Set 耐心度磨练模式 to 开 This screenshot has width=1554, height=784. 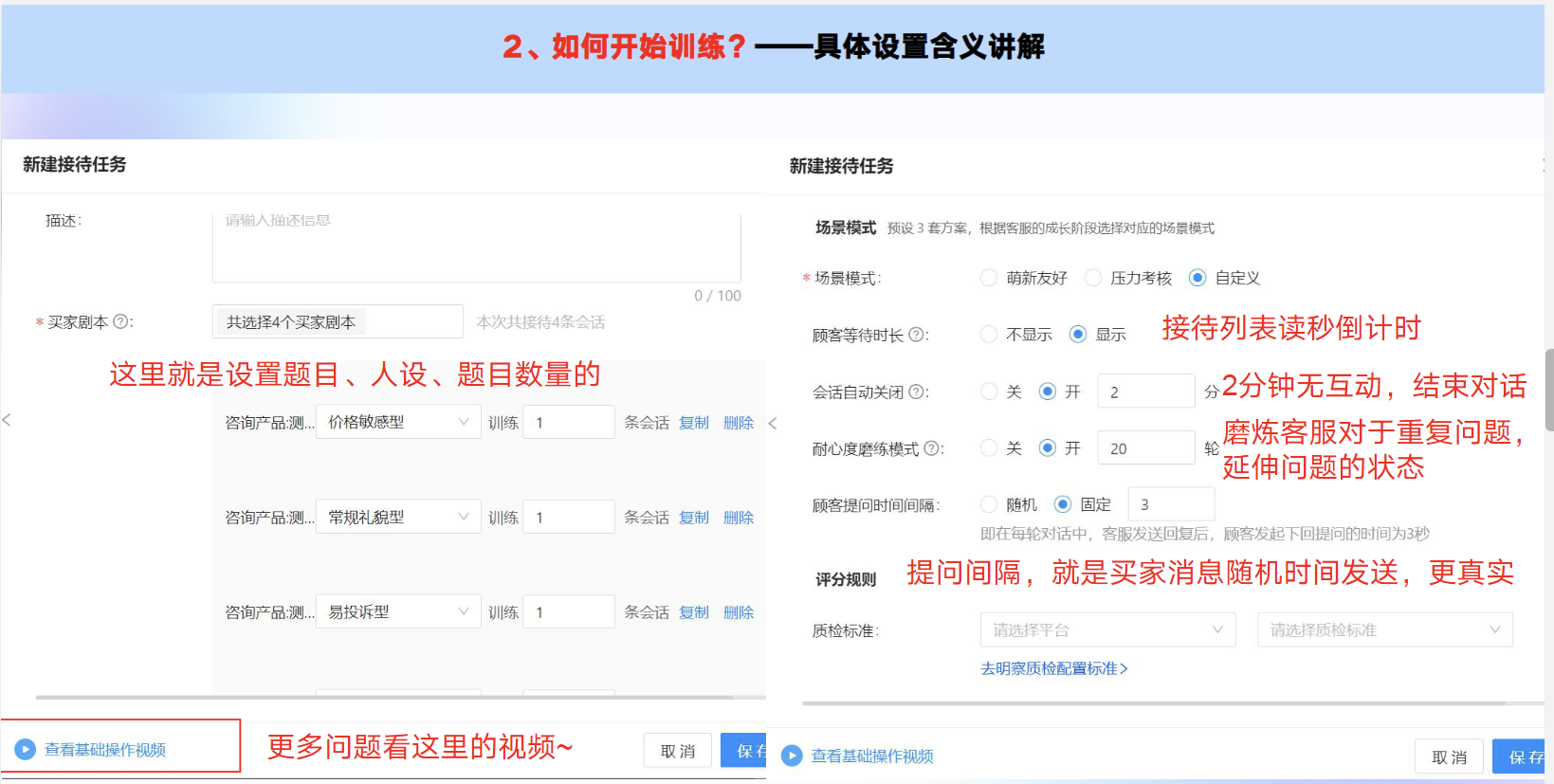coord(1048,447)
